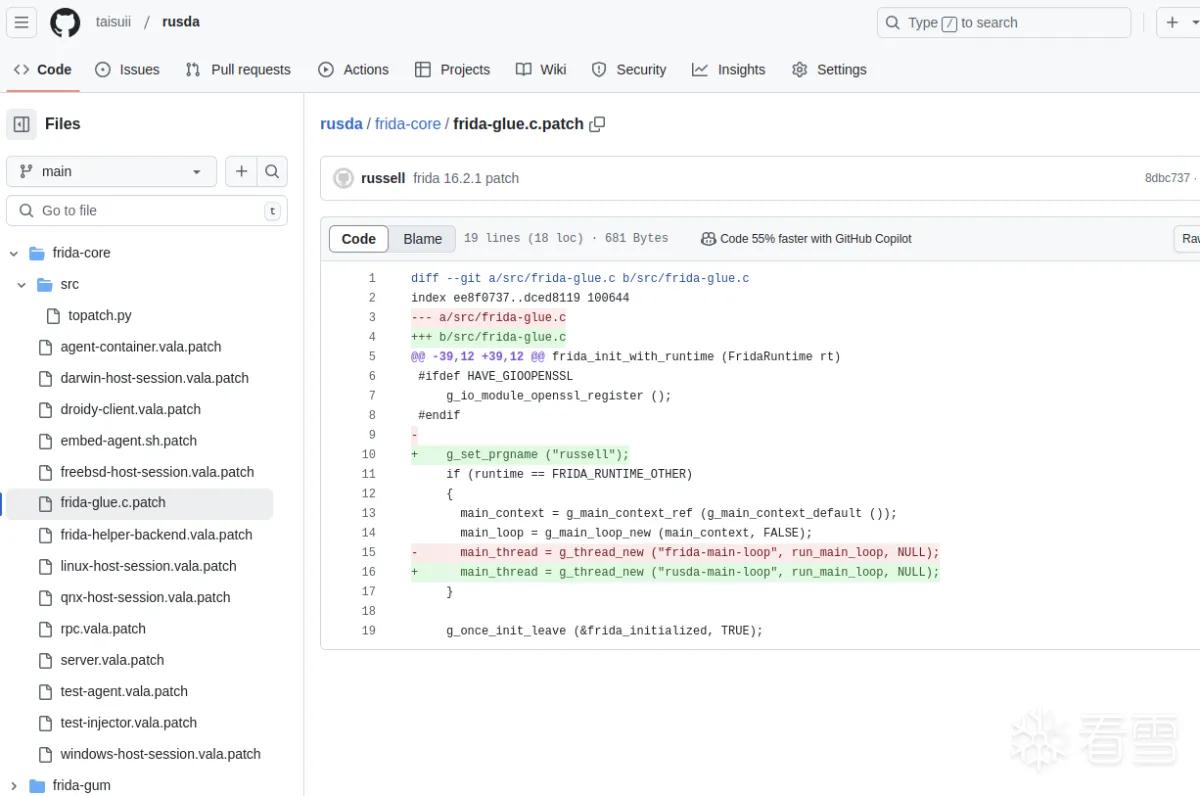Open the hamburger navigation menu
The width and height of the screenshot is (1200, 796).
click(x=22, y=22)
